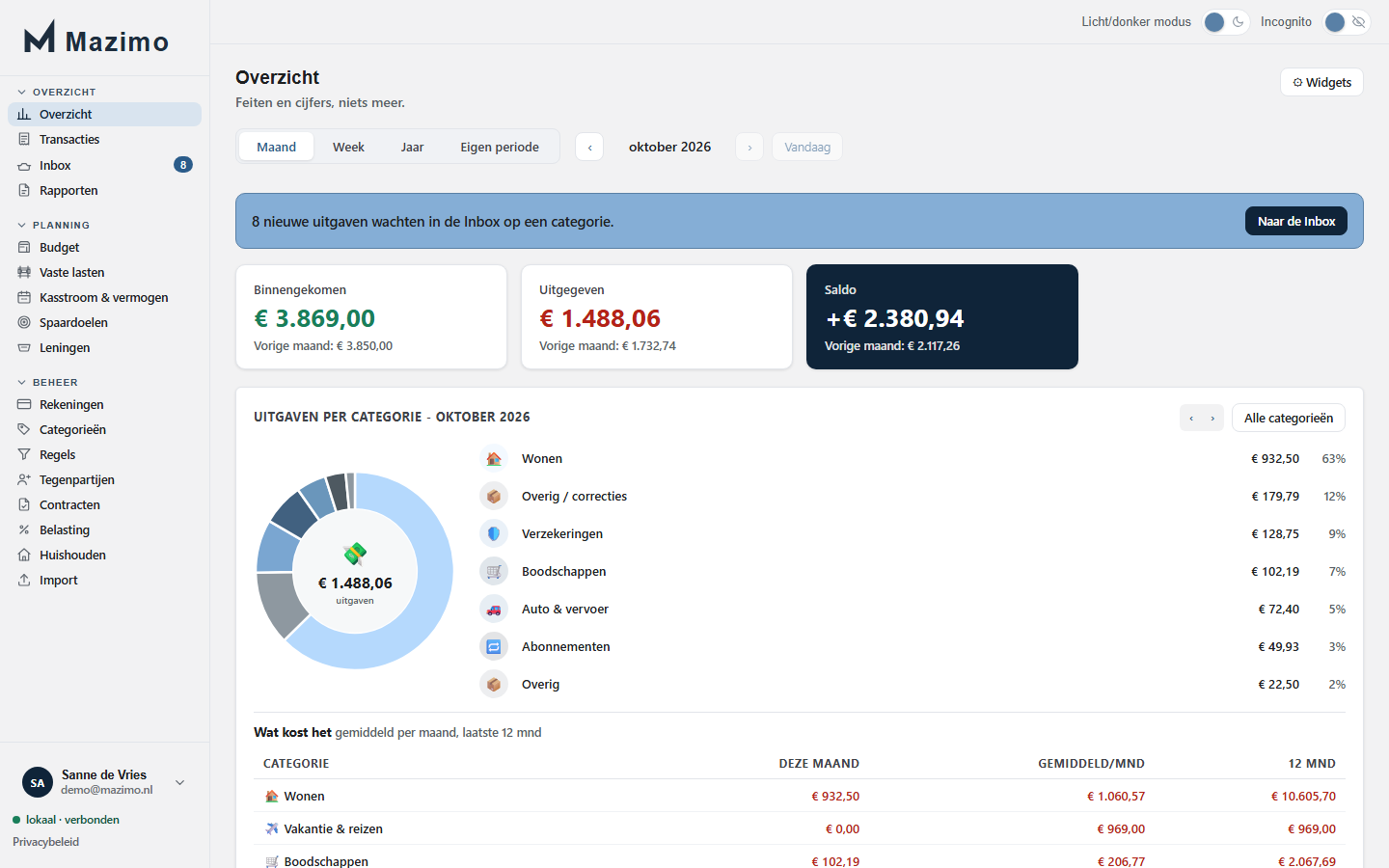
Task: Open the Inbox sidebar icon
Action: (x=24, y=166)
